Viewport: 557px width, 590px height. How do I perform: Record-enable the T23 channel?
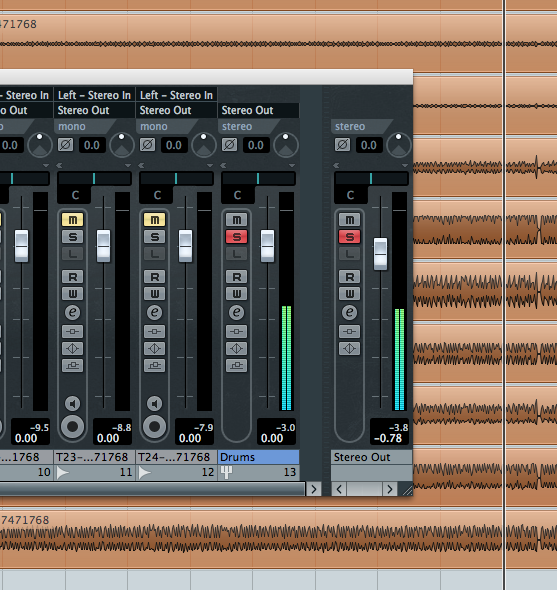click(73, 427)
